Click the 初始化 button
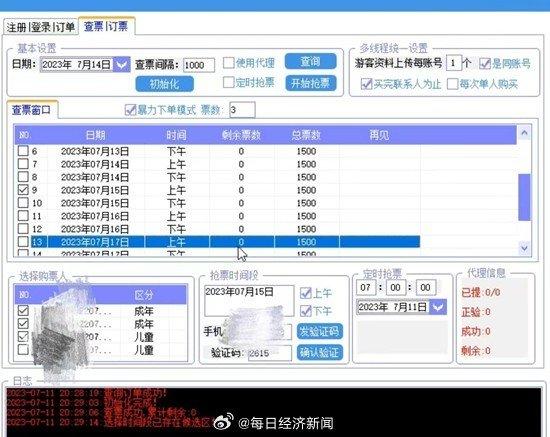550x437 pixels. click(x=165, y=84)
